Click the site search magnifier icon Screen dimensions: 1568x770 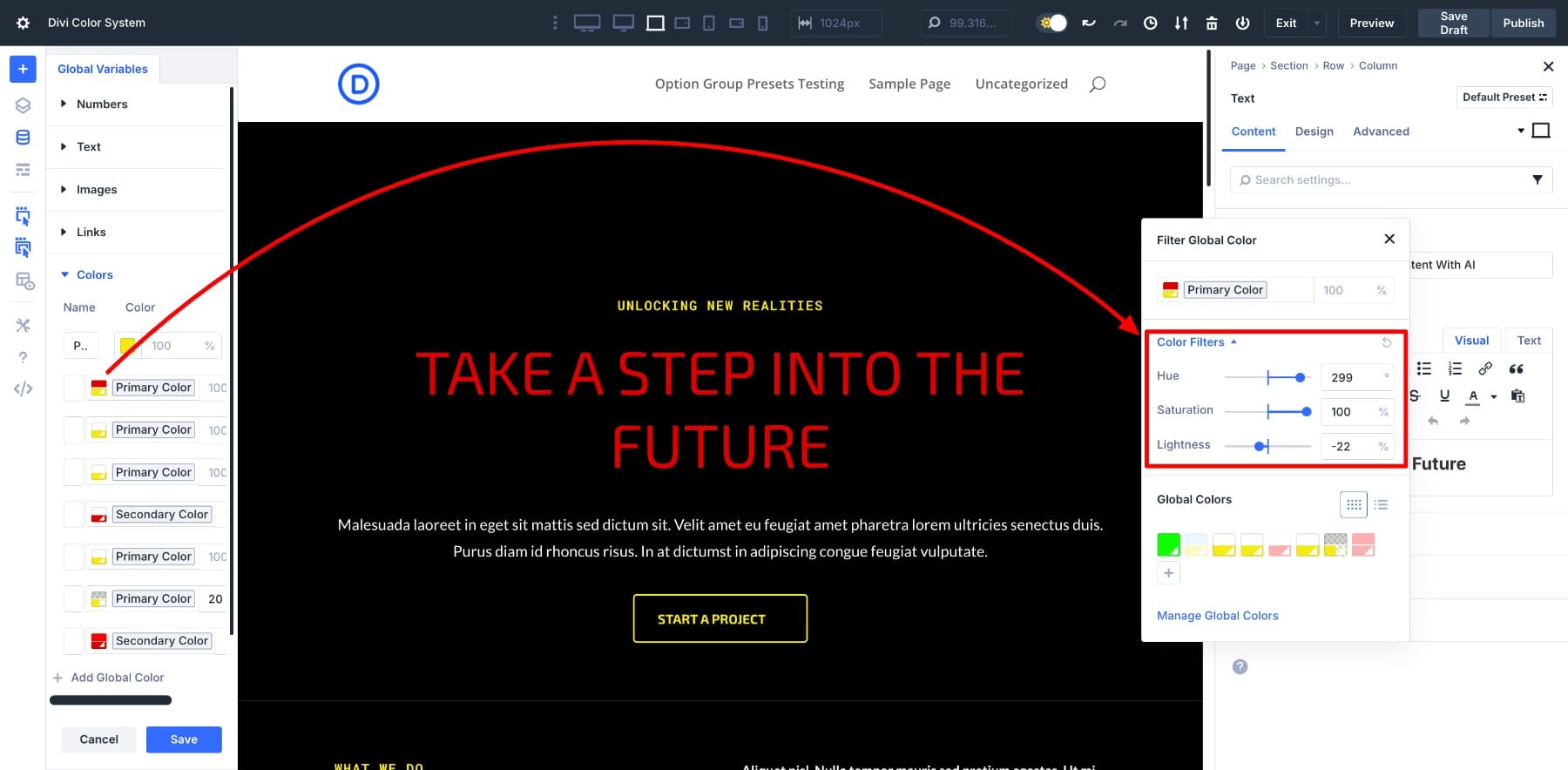pos(1098,84)
